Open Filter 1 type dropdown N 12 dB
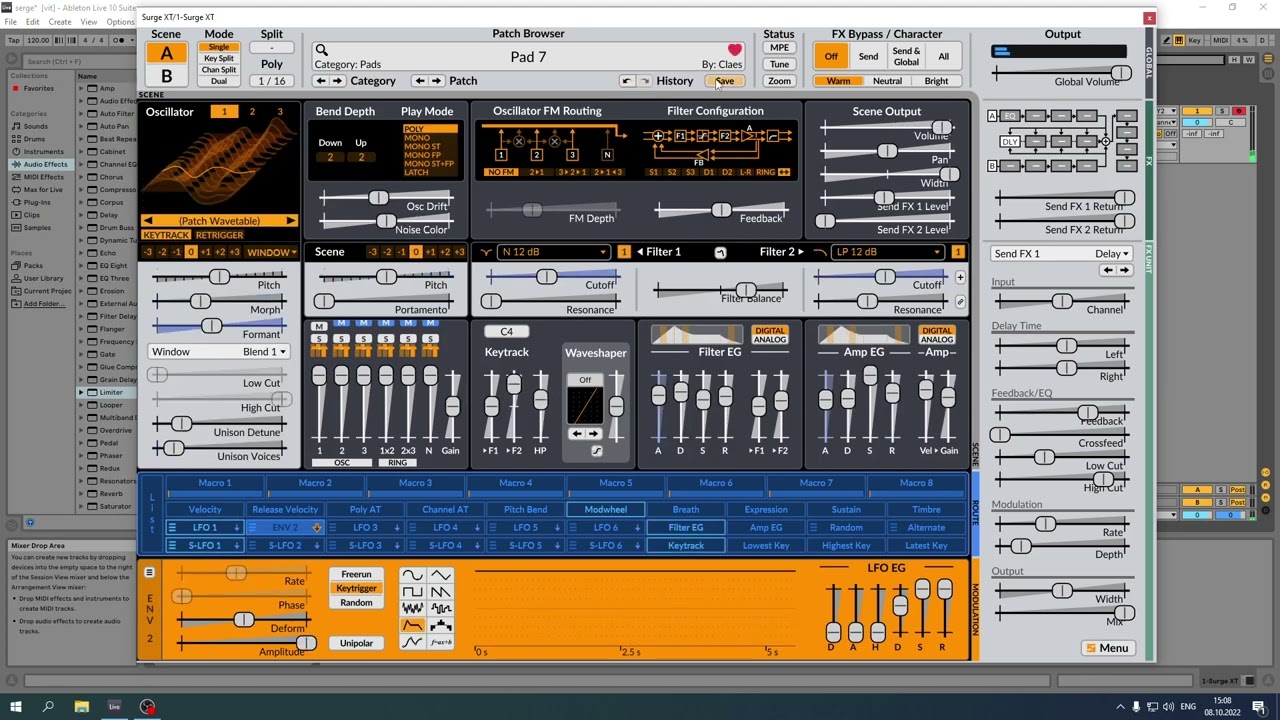Image resolution: width=1280 pixels, height=720 pixels. click(553, 252)
